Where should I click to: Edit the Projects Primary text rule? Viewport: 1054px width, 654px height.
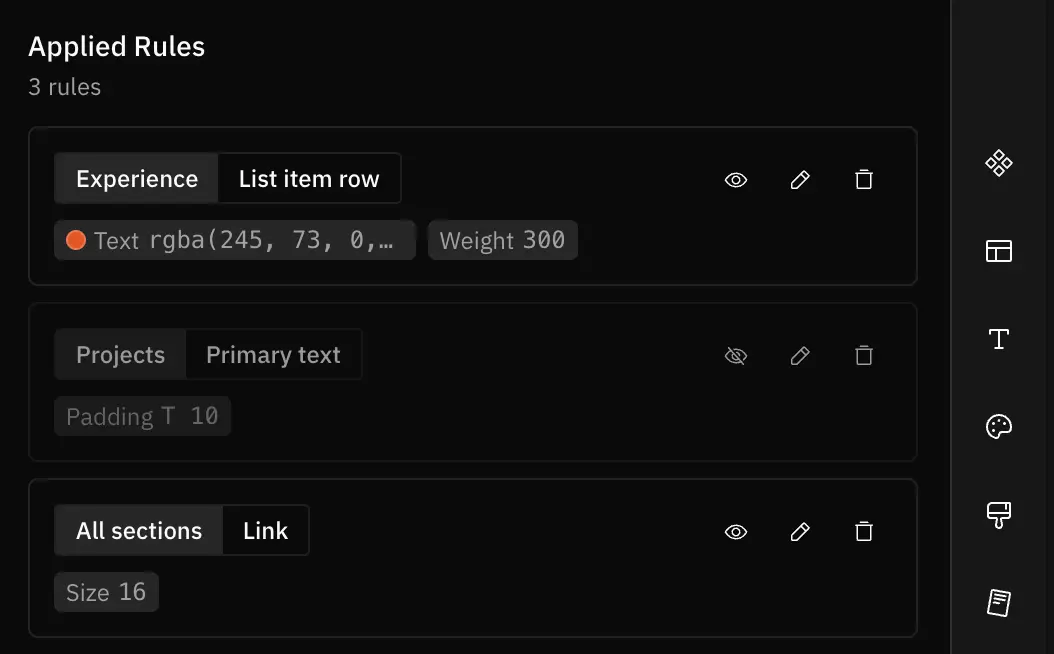[x=800, y=356]
